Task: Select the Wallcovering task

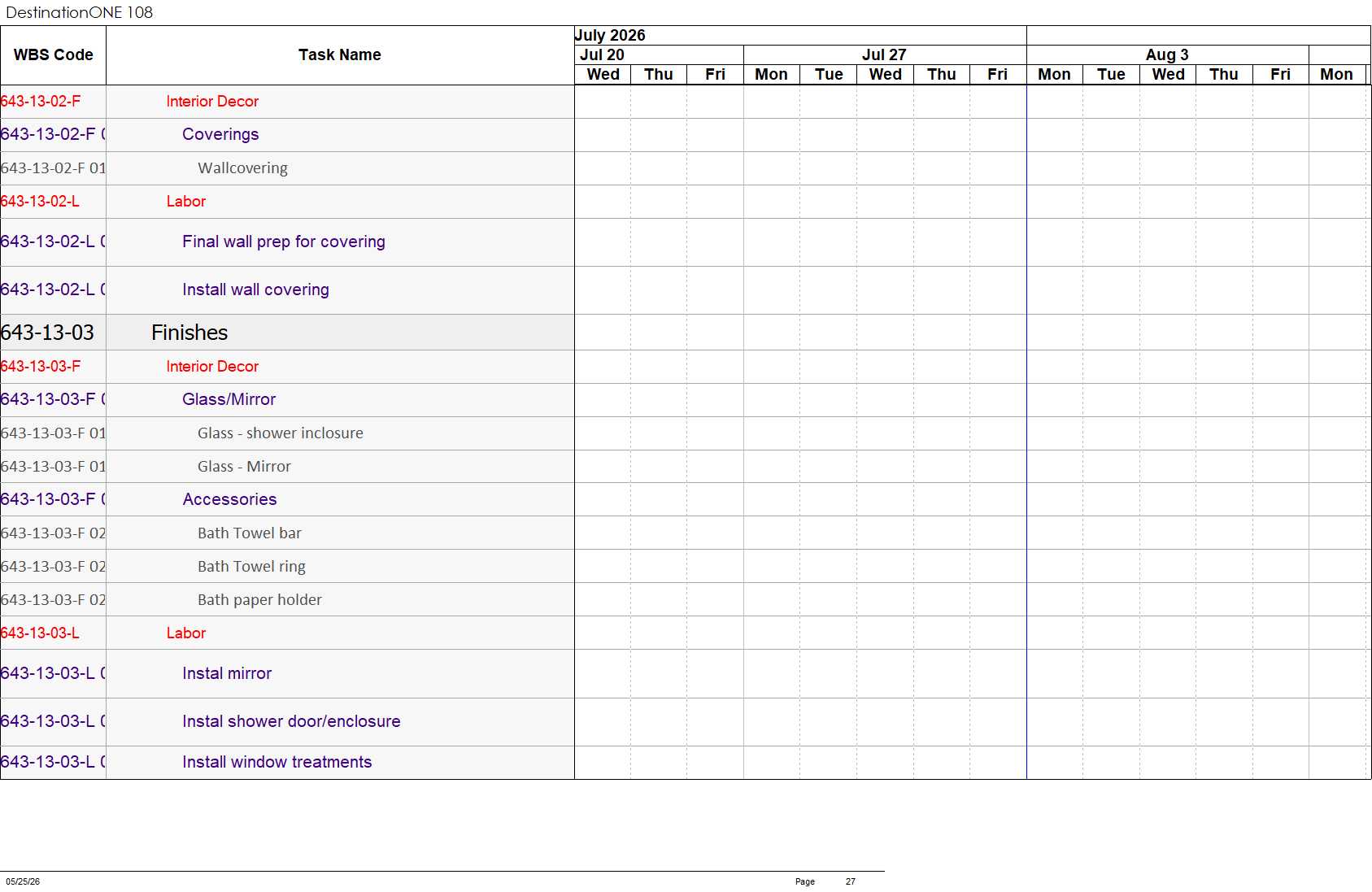Action: [x=242, y=168]
